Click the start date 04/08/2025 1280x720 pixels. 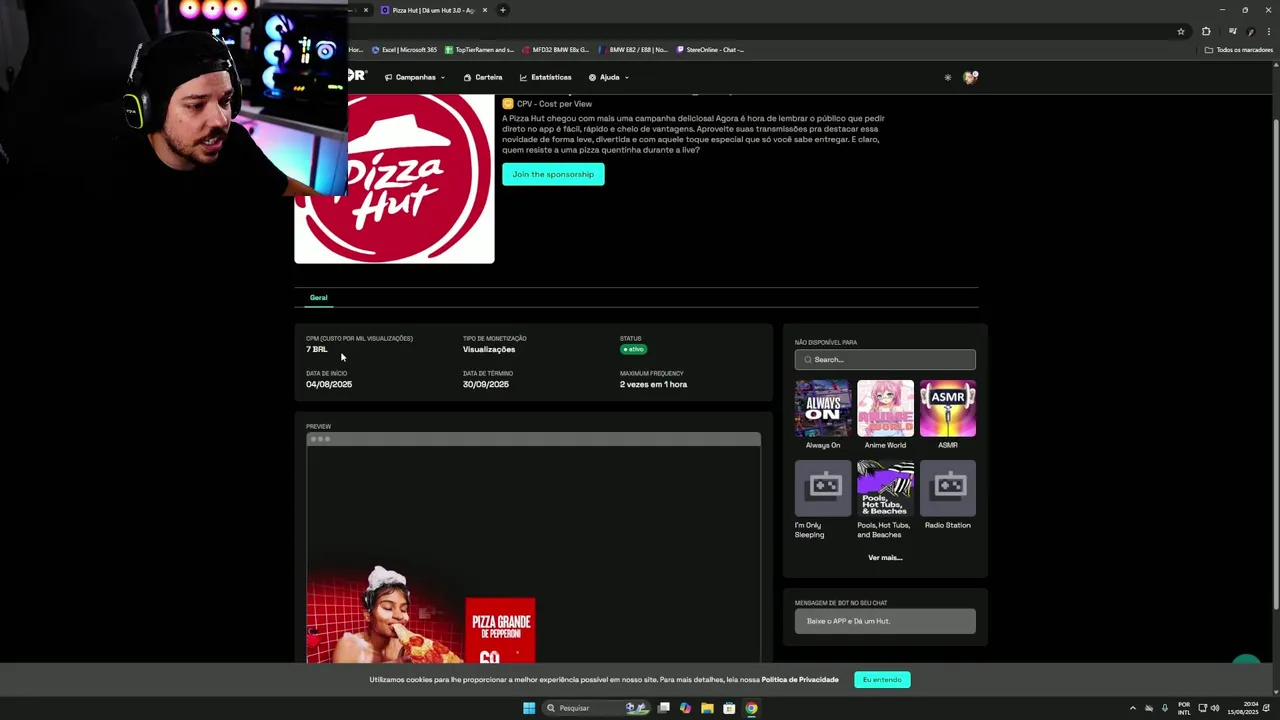tap(329, 384)
